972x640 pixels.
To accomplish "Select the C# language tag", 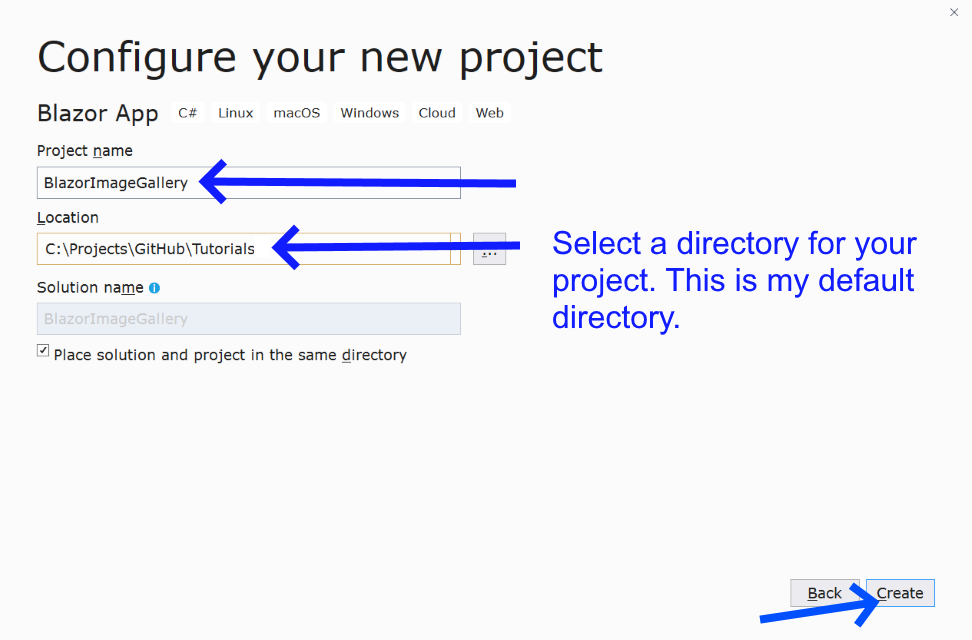I will 187,113.
